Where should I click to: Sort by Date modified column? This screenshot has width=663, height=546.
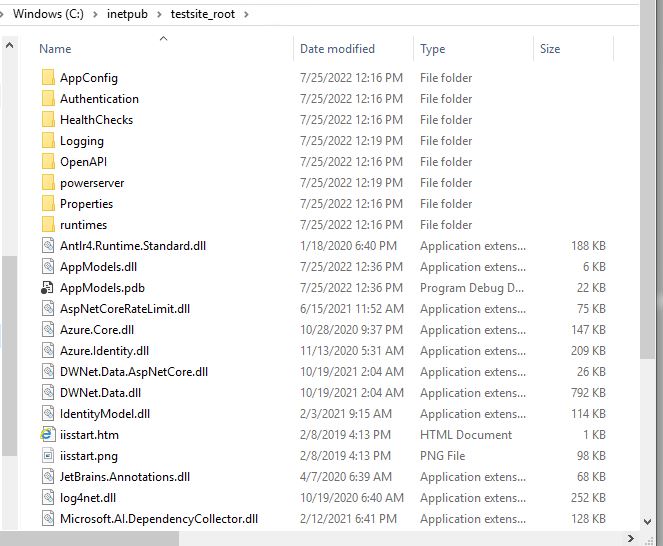click(337, 49)
